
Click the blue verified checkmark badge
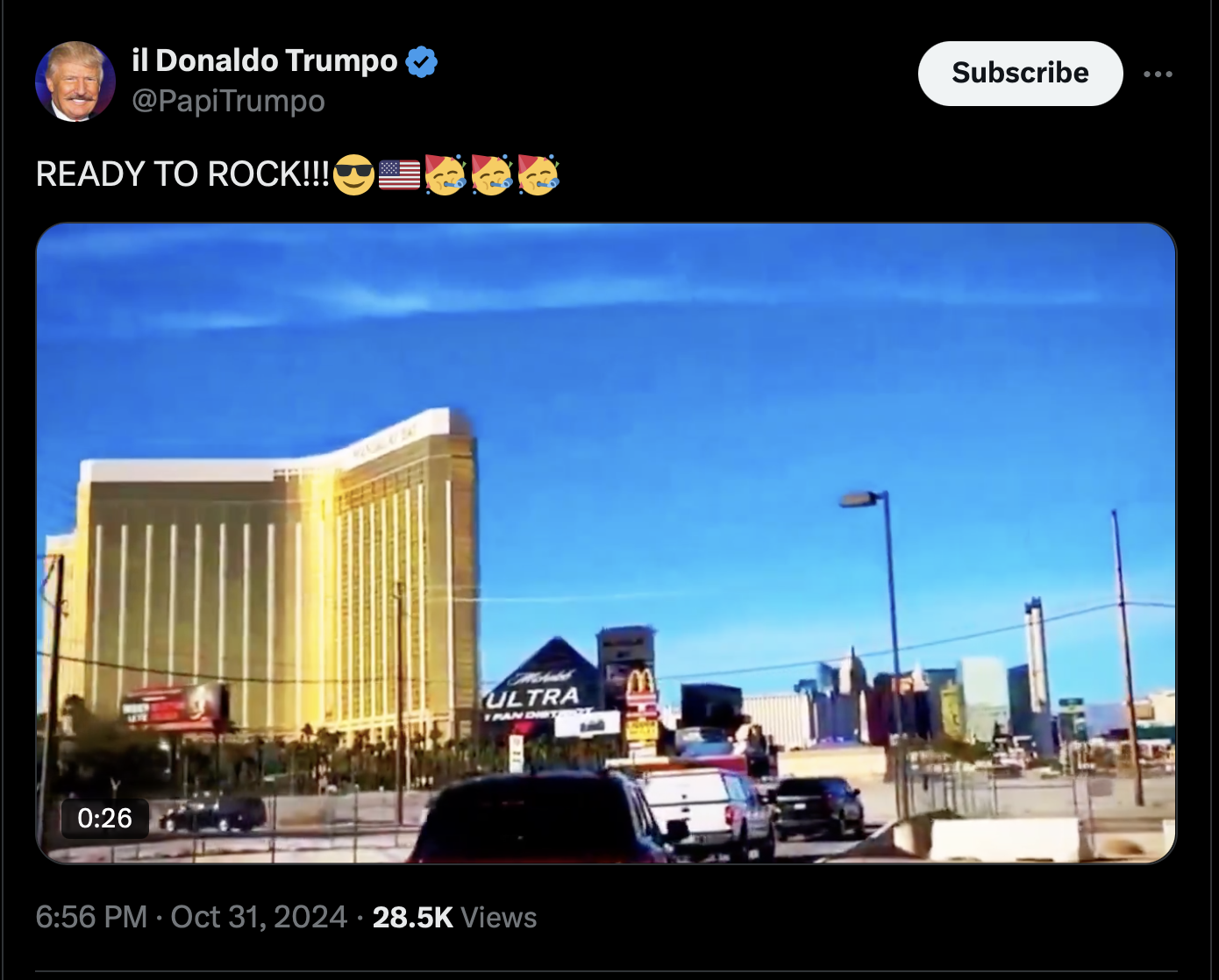tap(422, 61)
